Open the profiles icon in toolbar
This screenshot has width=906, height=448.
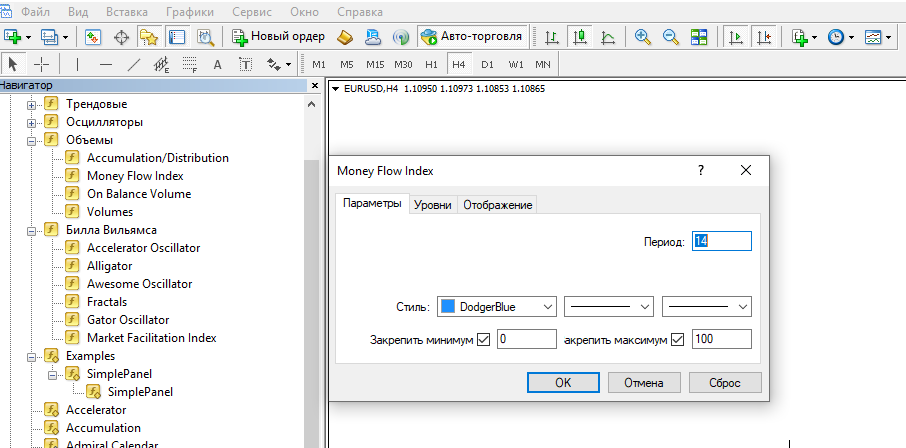(49, 37)
